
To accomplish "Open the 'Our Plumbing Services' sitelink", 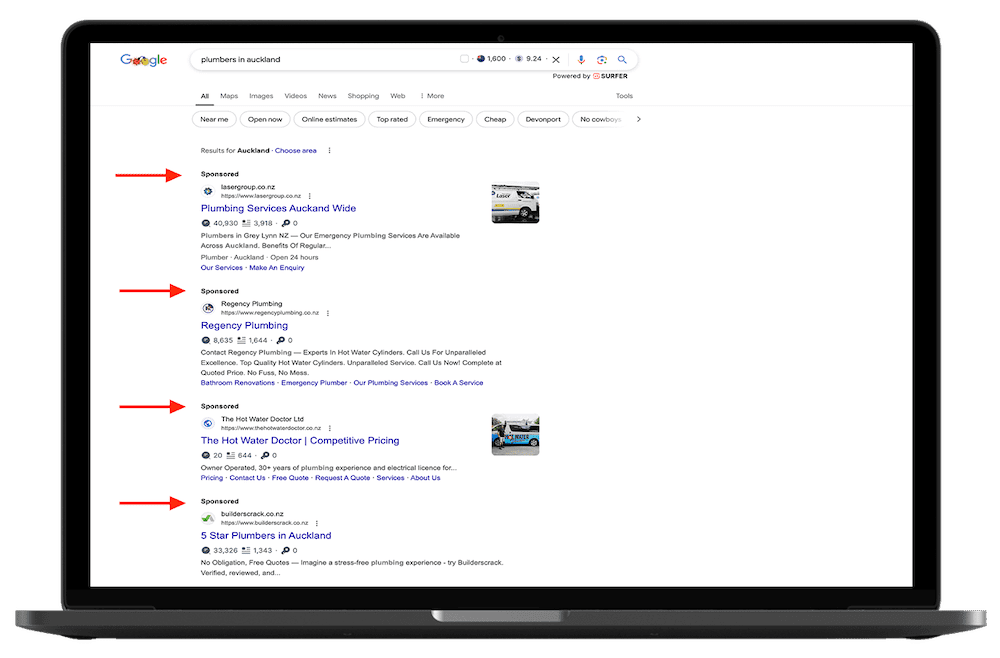I will point(390,383).
